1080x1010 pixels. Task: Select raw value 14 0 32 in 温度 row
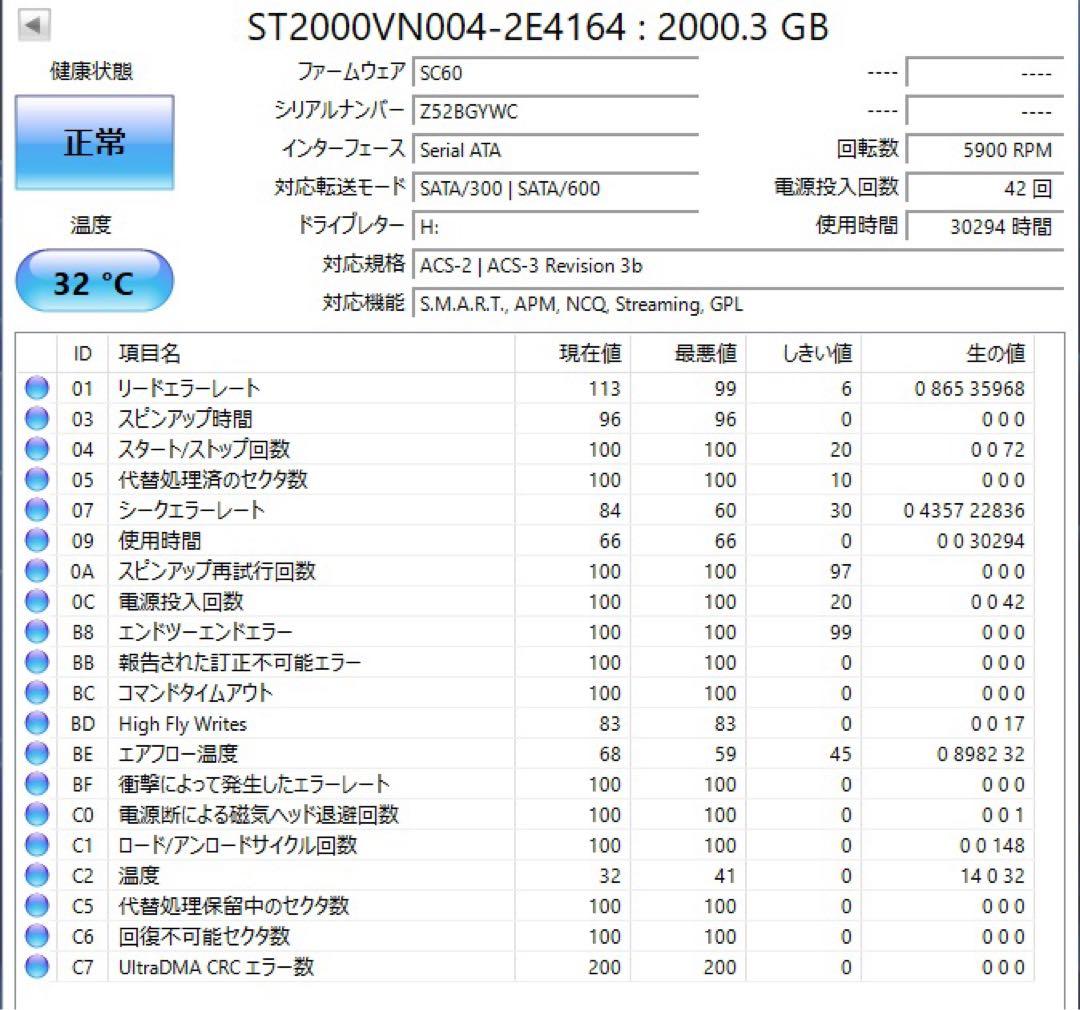(992, 876)
